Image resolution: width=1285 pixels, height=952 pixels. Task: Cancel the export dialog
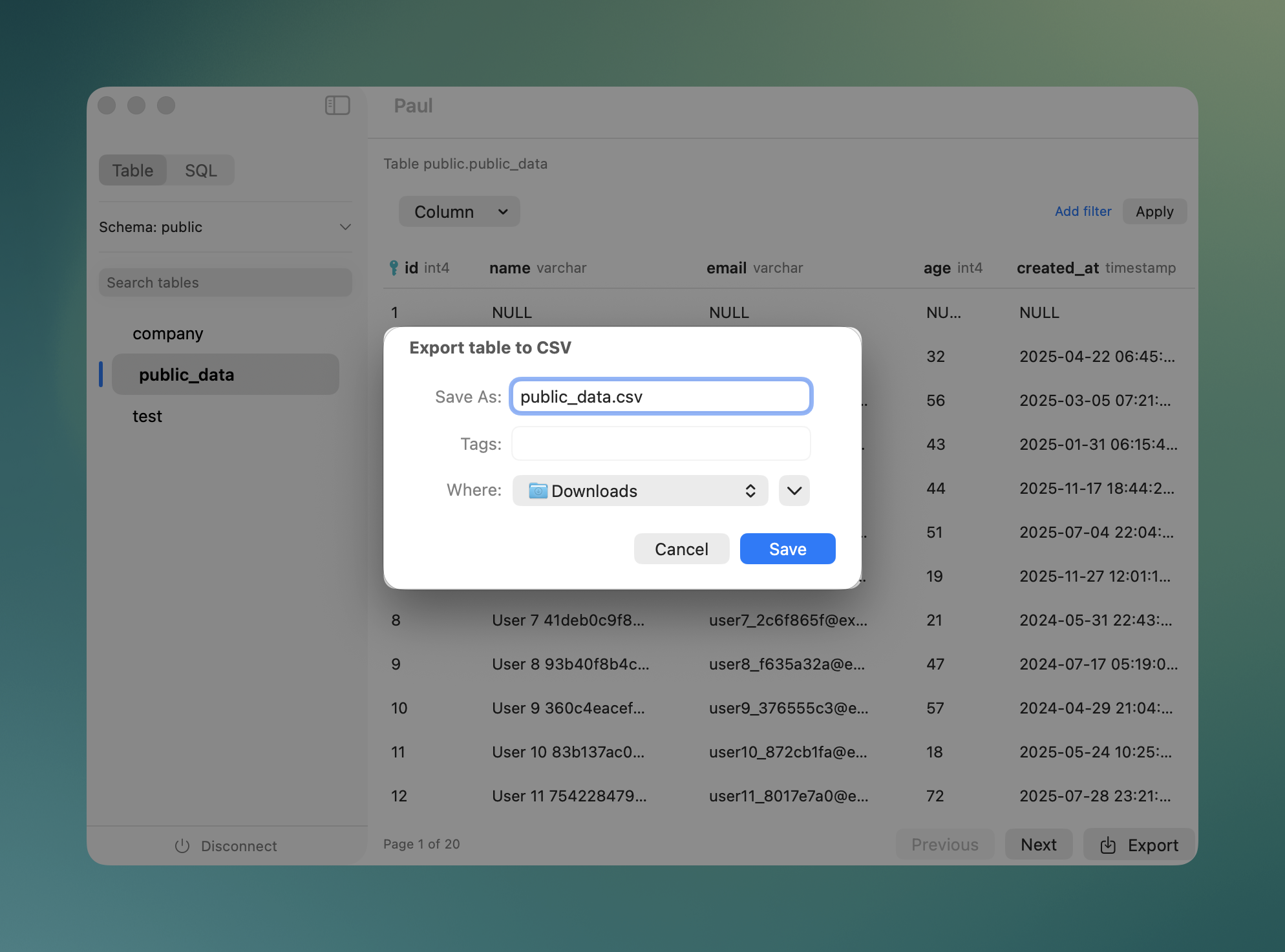pos(681,548)
